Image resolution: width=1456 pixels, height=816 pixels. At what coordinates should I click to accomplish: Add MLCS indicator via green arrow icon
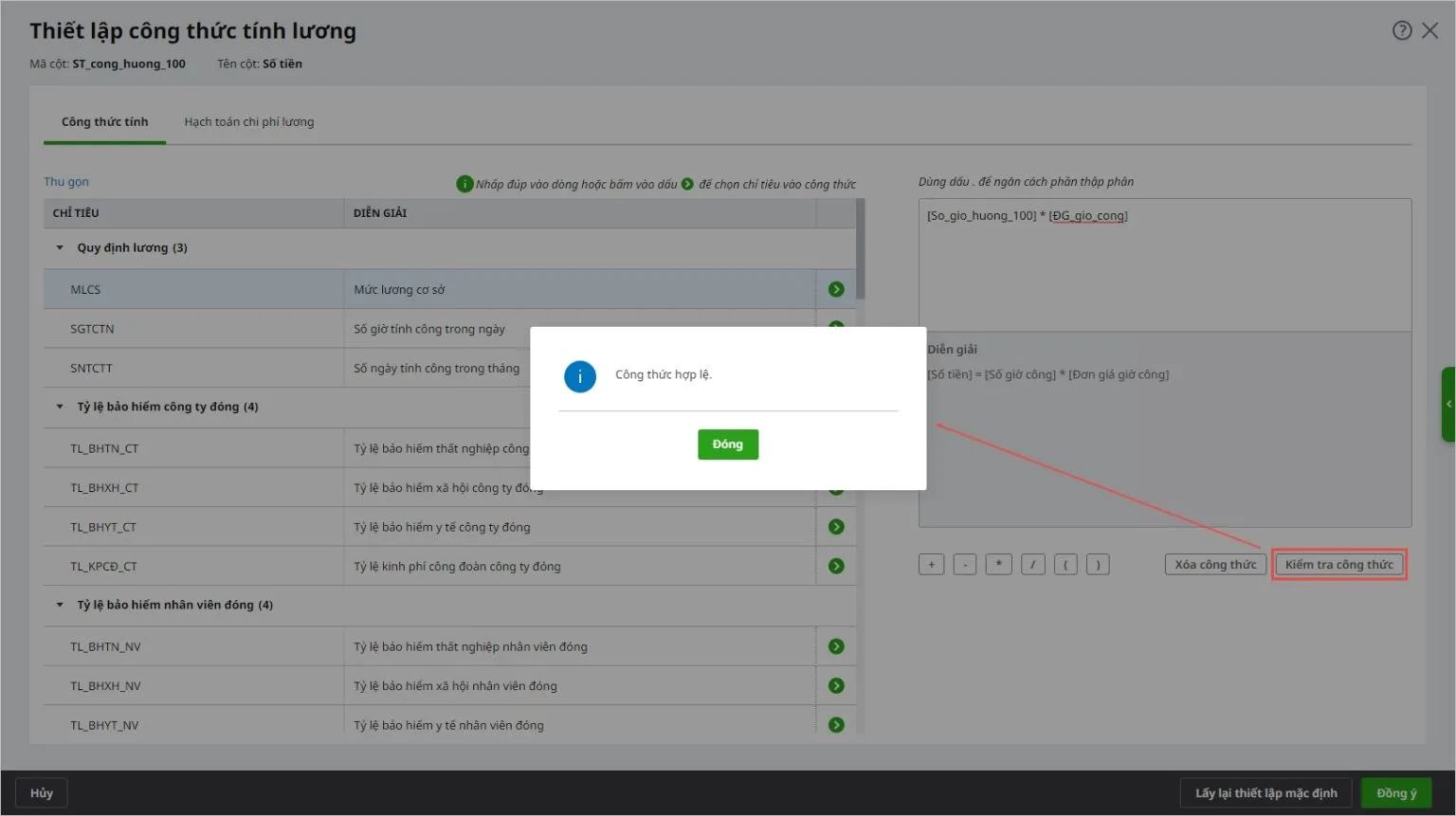[x=835, y=289]
